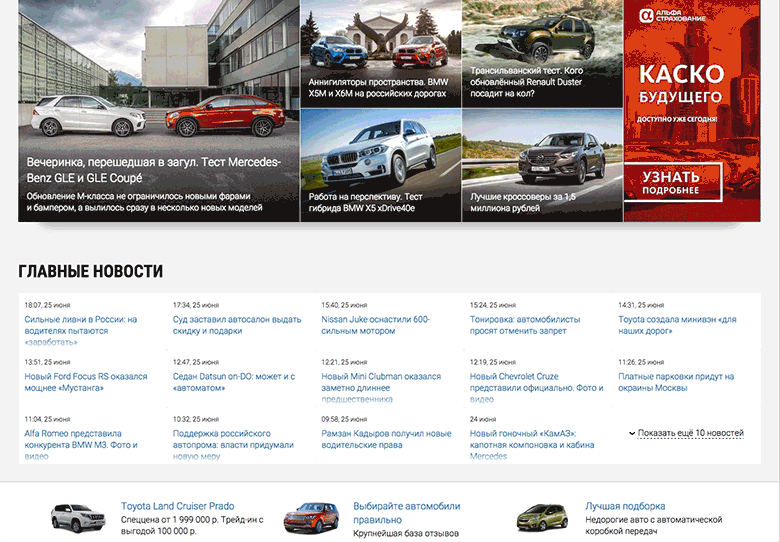Click the '24 июня' date above the КамАЗ news
This screenshot has width=780, height=542.
coord(483,419)
